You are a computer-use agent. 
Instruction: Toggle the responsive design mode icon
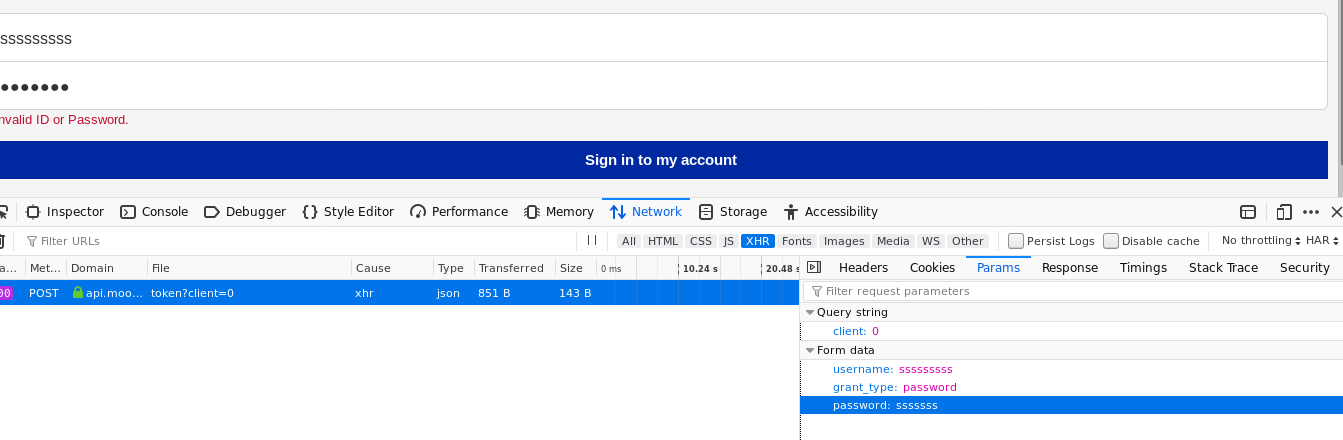pos(1284,212)
